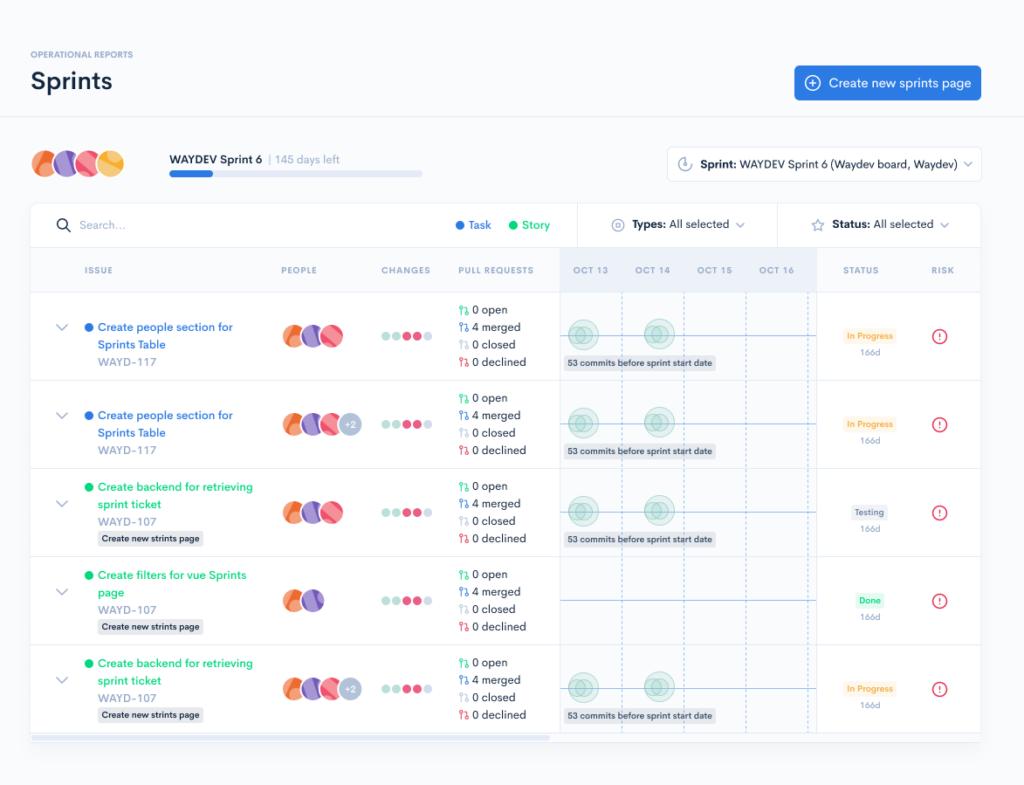This screenshot has width=1024, height=785.
Task: Click the Create new sprints page button
Action: 887,83
